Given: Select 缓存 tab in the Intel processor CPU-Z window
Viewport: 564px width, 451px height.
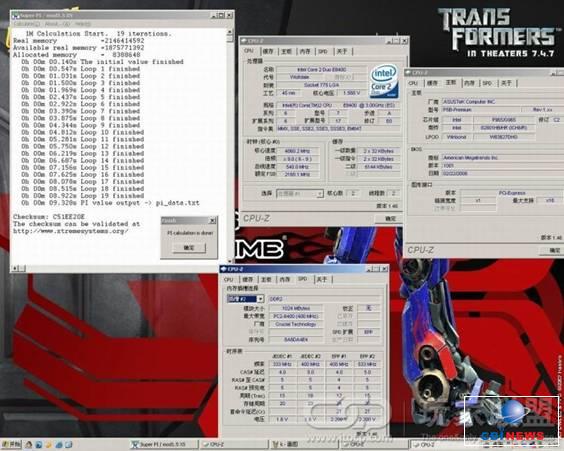Looking at the screenshot, I should (x=268, y=51).
